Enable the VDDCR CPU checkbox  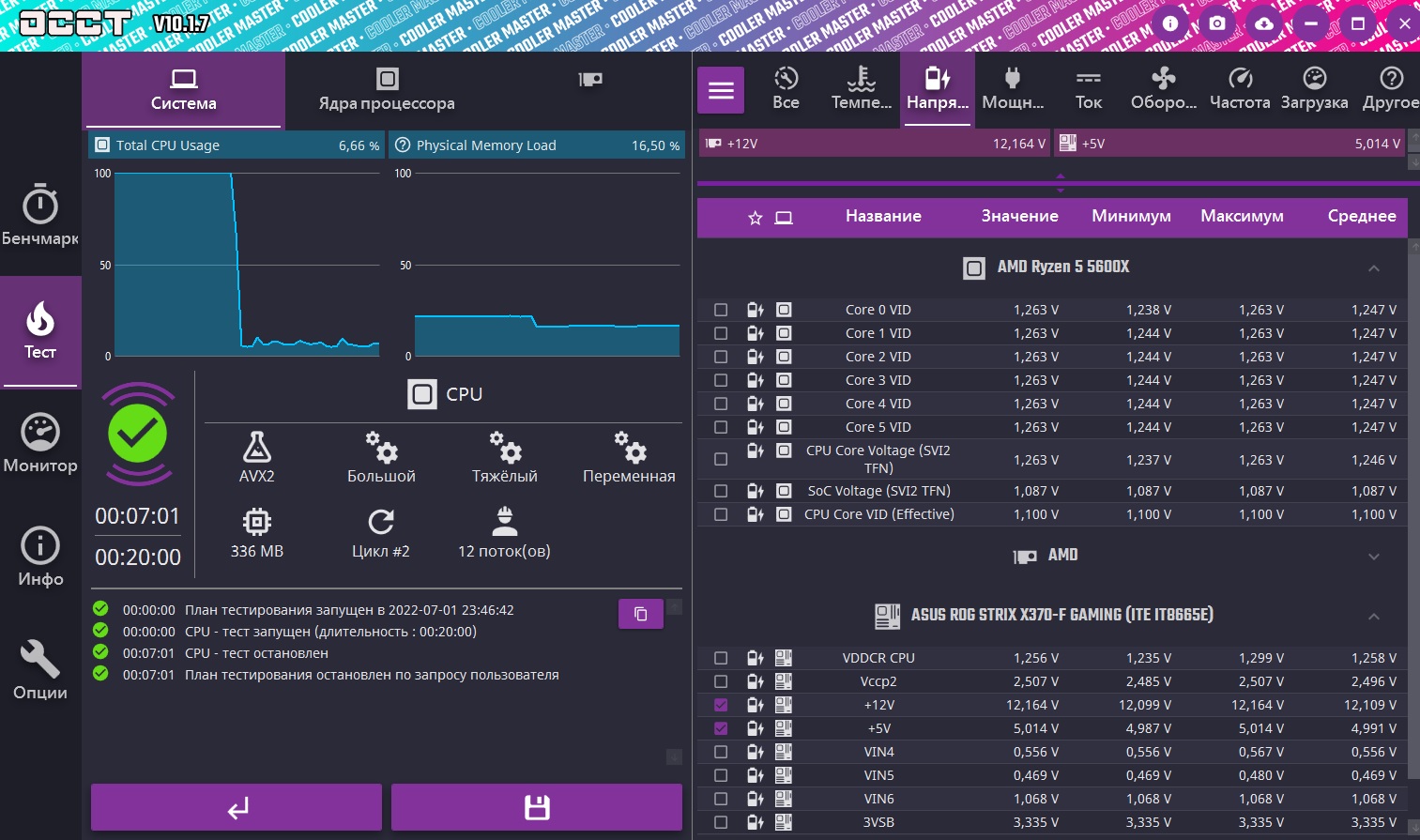(721, 658)
